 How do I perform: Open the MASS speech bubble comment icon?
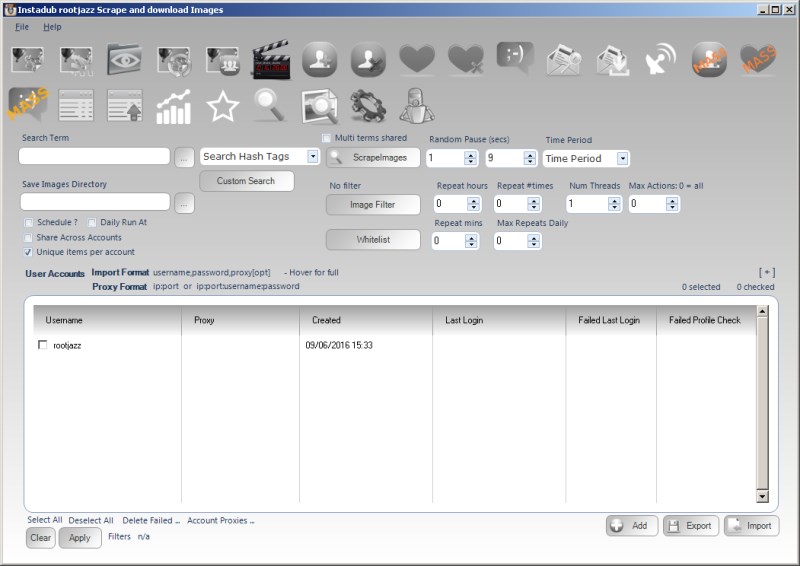28,105
